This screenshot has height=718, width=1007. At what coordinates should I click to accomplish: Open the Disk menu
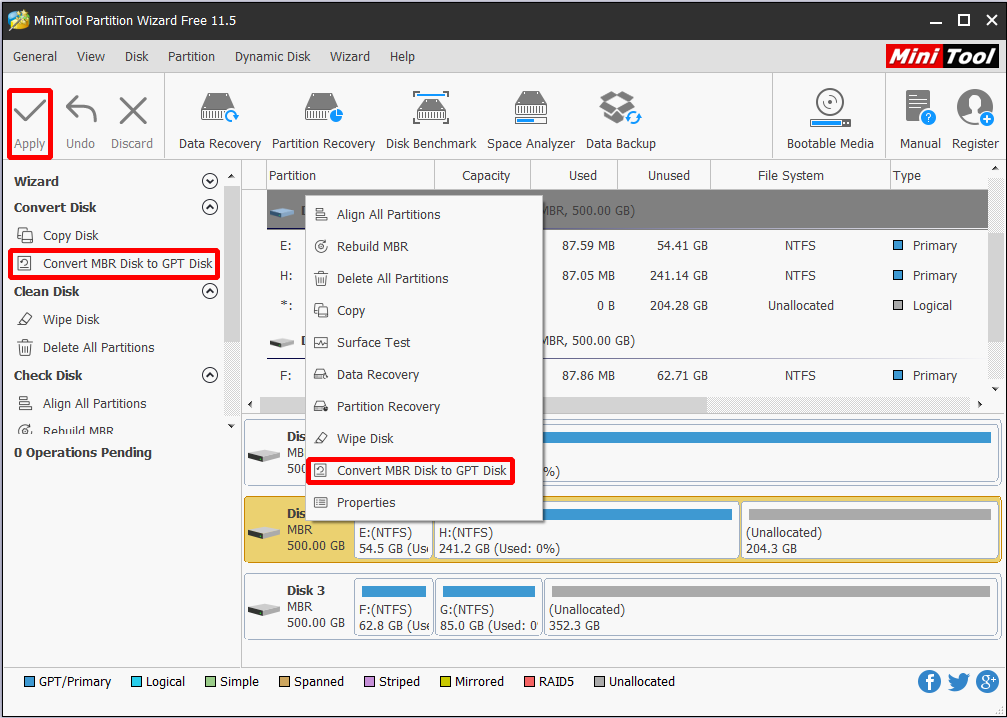coord(136,57)
